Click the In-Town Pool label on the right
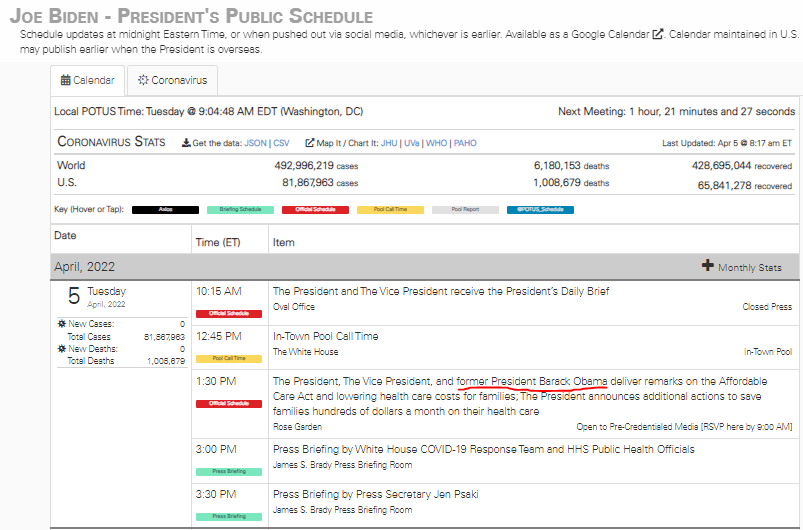Screen dimensions: 803x530 pyautogui.click(x=768, y=352)
